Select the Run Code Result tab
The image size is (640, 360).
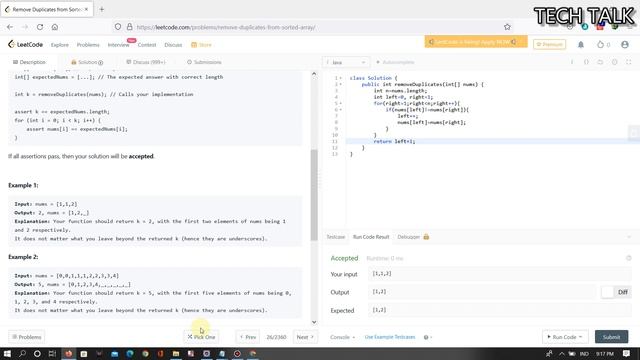click(371, 237)
